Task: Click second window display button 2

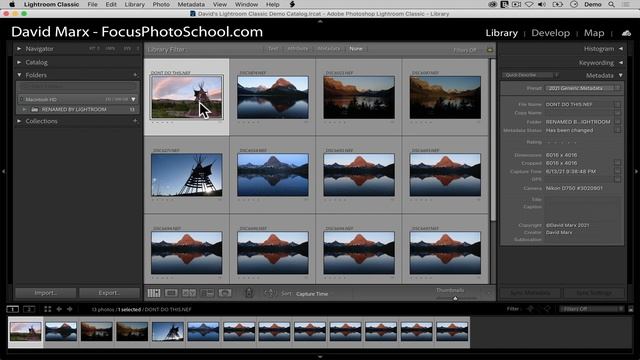Action: (x=29, y=309)
